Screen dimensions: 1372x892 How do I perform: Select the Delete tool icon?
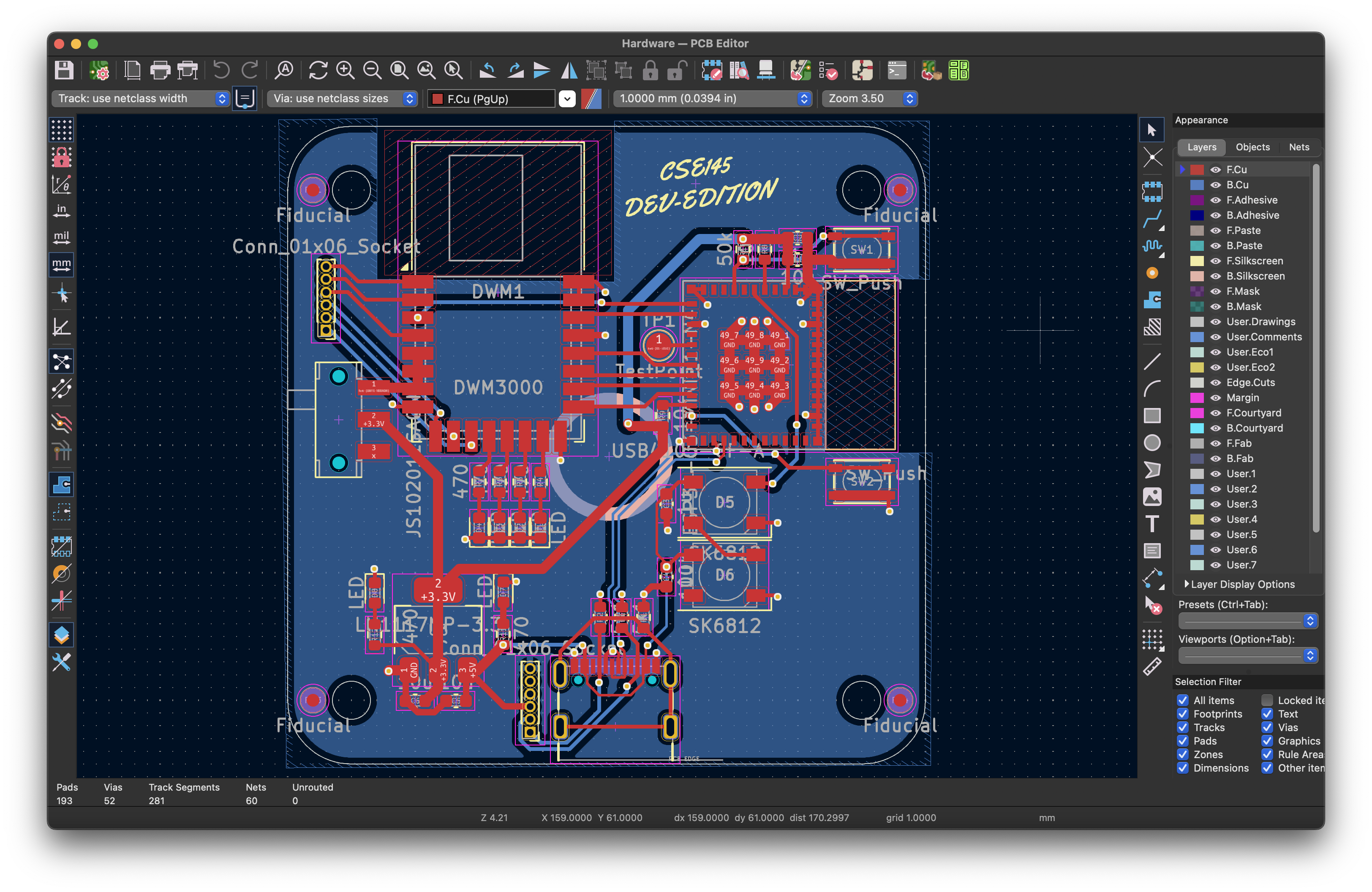[x=1152, y=605]
